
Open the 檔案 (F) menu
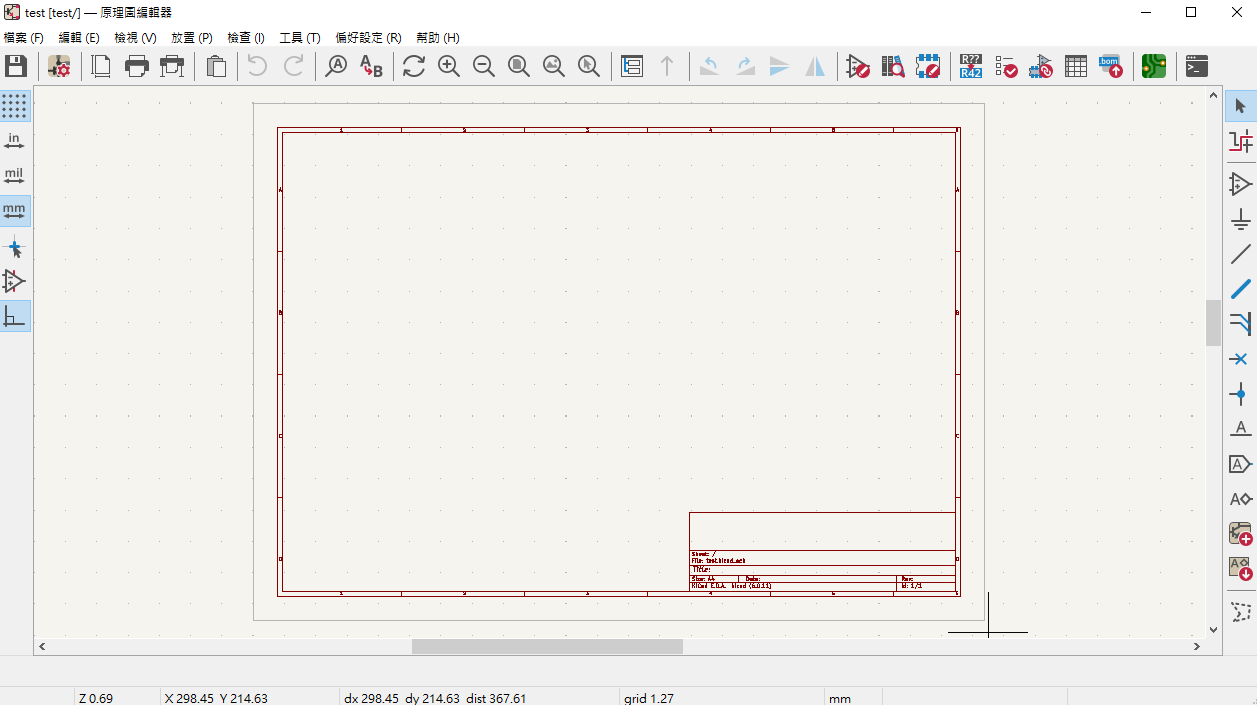pyautogui.click(x=24, y=38)
